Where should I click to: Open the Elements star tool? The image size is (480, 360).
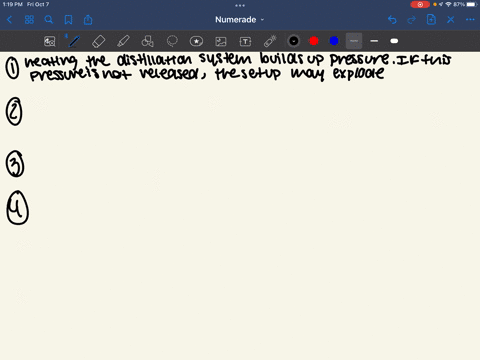(x=196, y=41)
